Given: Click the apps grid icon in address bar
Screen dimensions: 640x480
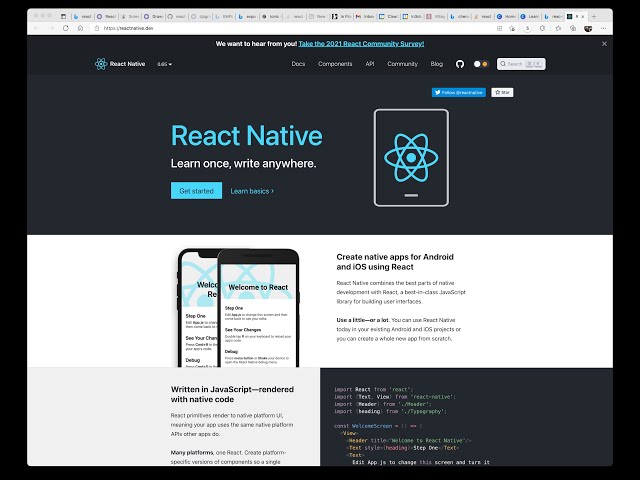Looking at the screenshot, I should 499,28.
